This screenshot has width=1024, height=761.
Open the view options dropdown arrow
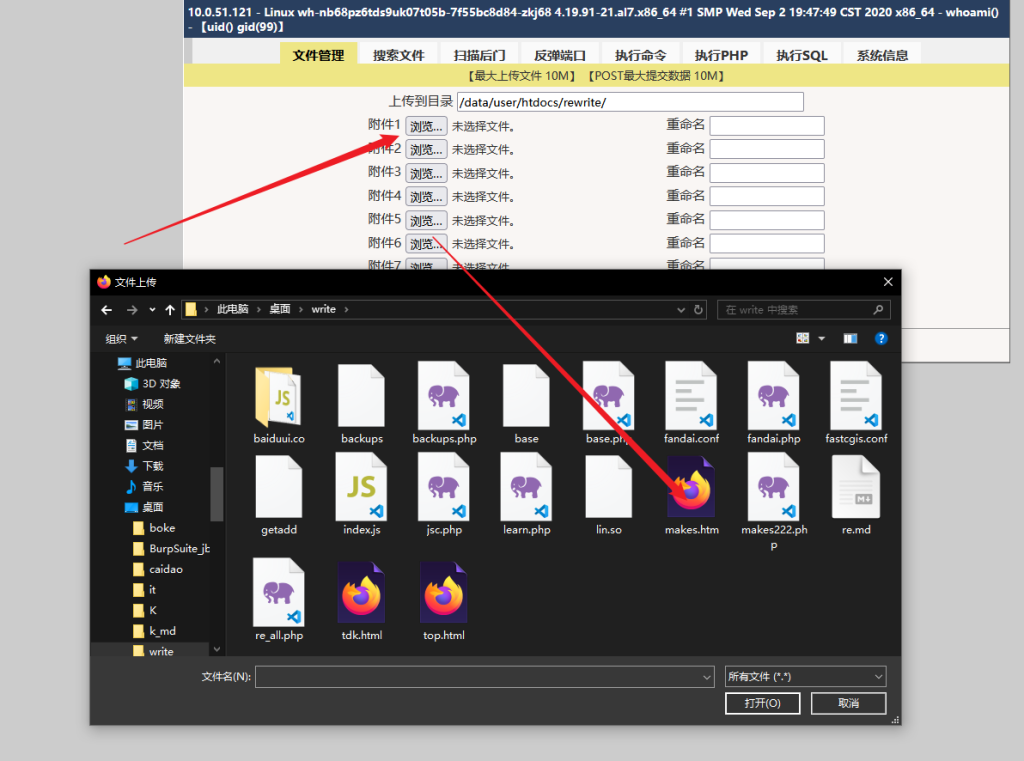coord(821,339)
